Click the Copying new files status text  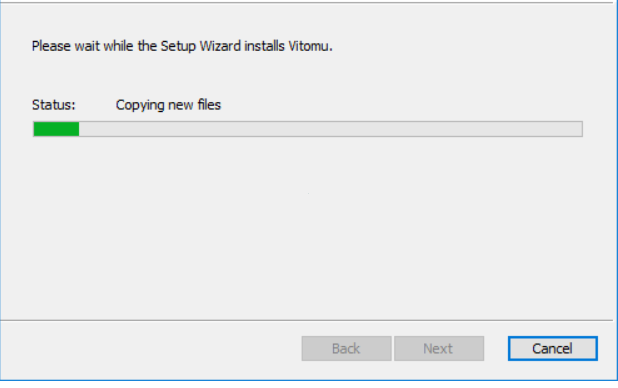coord(168,105)
